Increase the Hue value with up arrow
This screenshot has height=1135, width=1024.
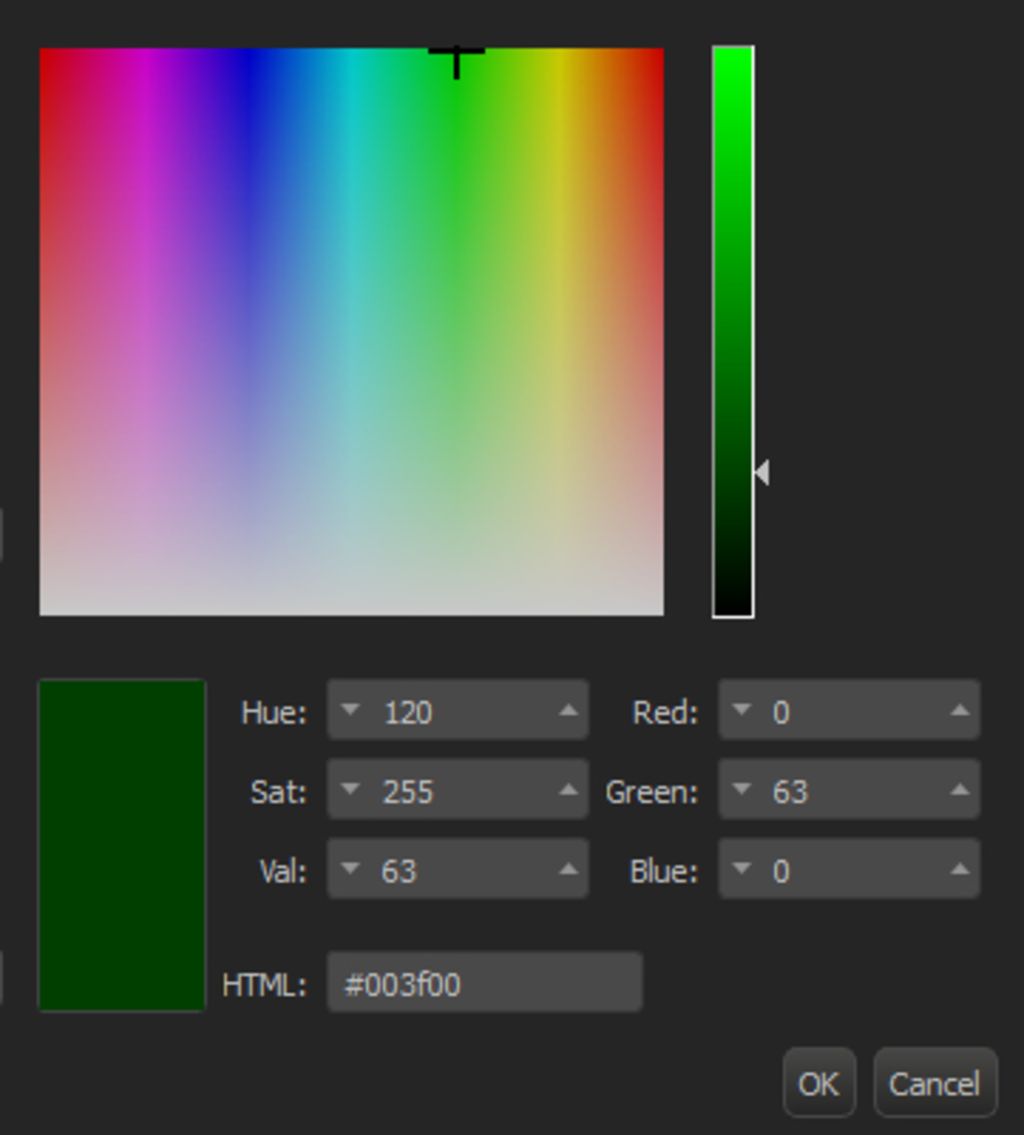click(x=569, y=710)
